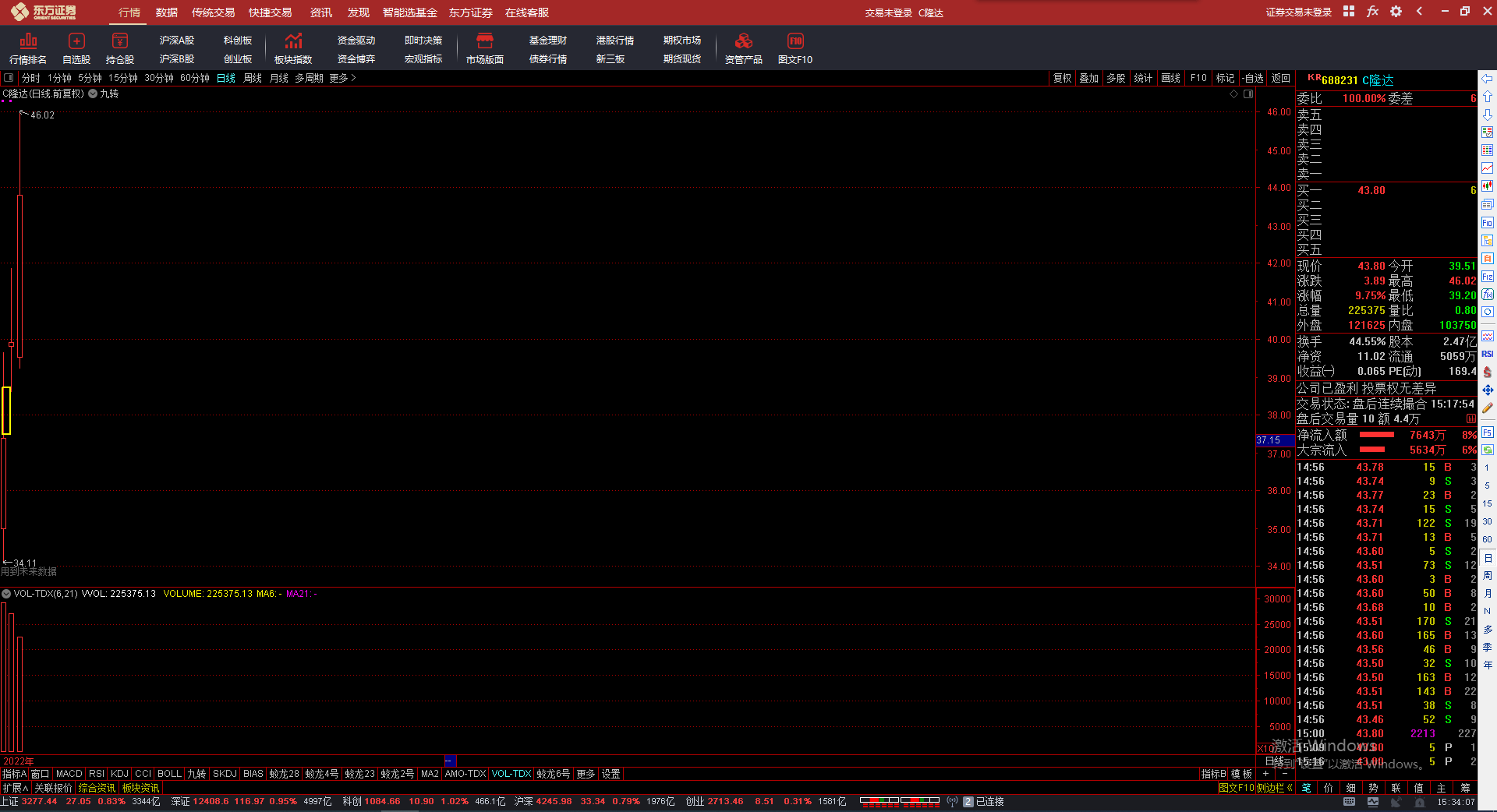Open the 智能选基金 menu
The image size is (1497, 812).
pos(410,12)
